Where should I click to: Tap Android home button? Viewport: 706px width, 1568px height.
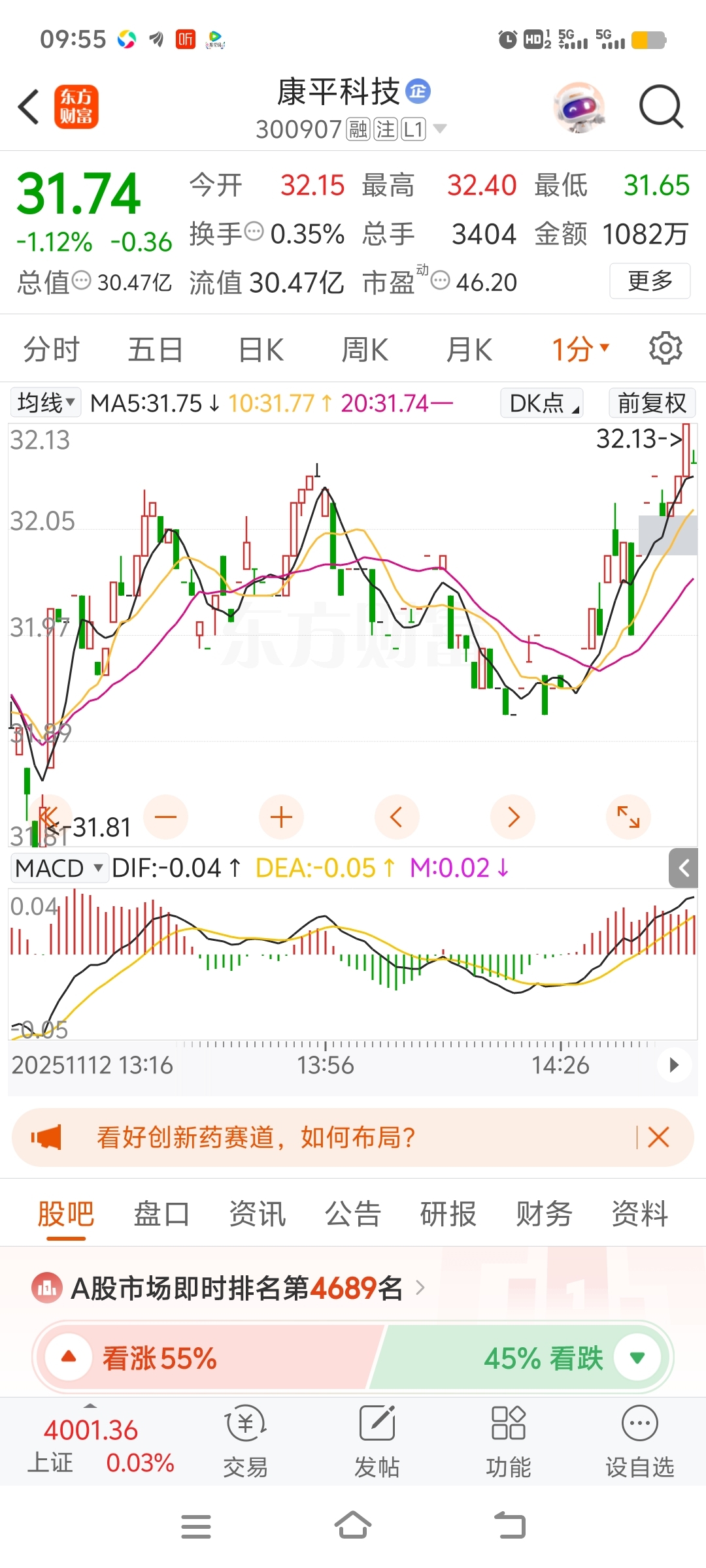point(353,1526)
